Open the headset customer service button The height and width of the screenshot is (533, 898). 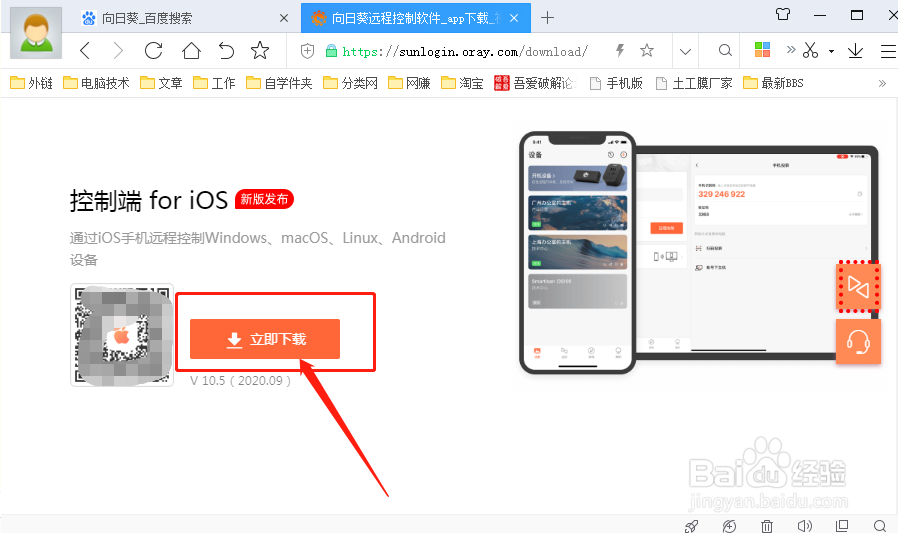point(858,342)
